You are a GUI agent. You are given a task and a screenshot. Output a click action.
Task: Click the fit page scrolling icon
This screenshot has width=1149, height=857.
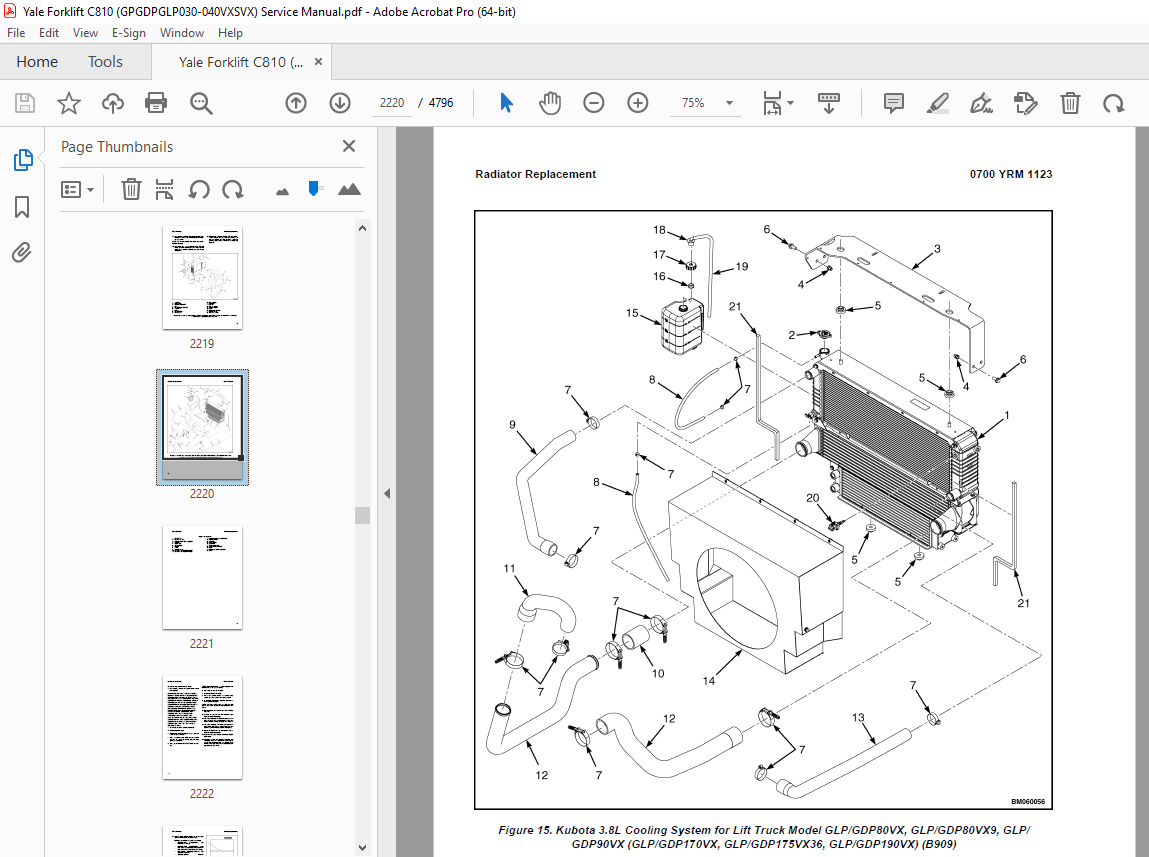click(772, 103)
